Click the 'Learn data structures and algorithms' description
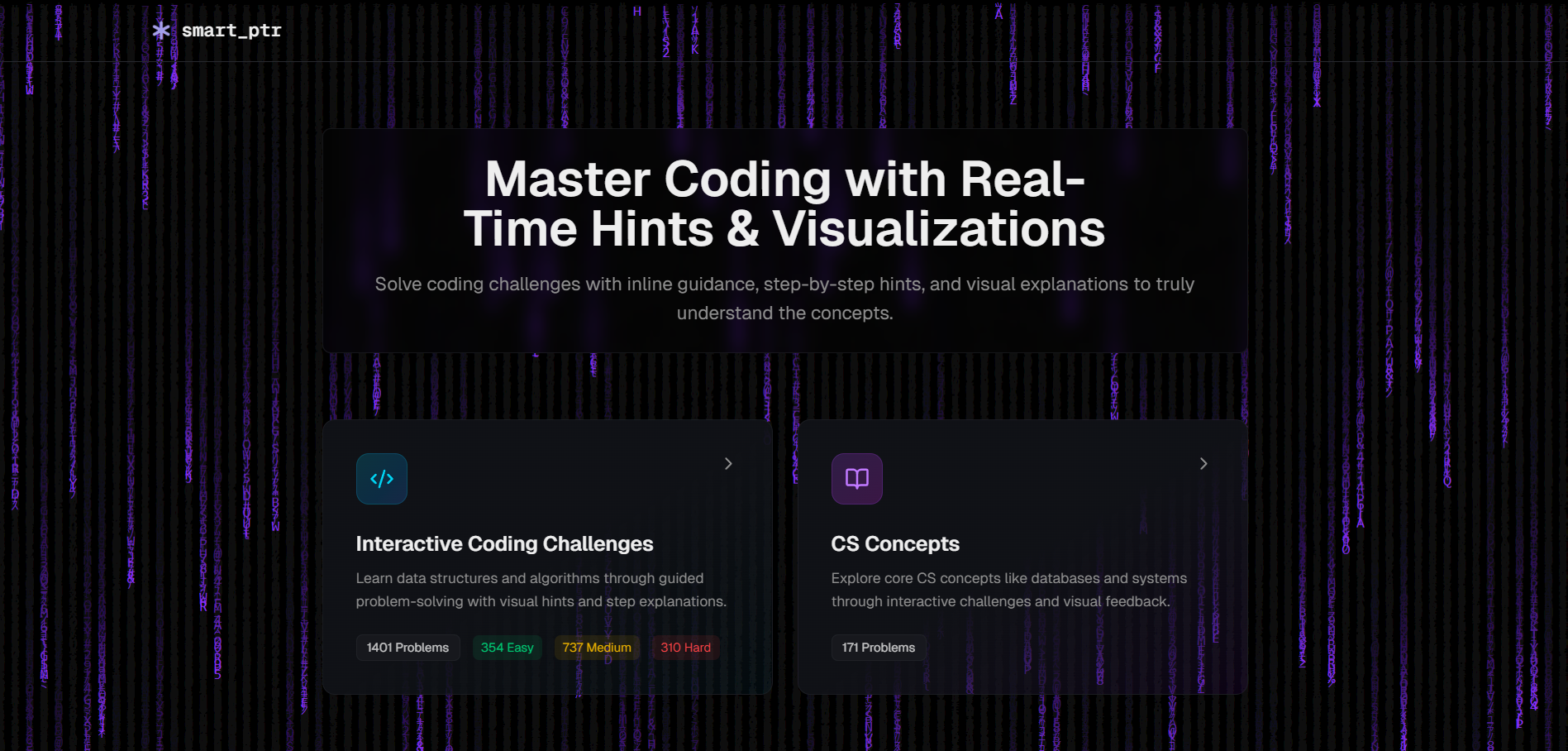Image resolution: width=1568 pixels, height=751 pixels. point(541,590)
